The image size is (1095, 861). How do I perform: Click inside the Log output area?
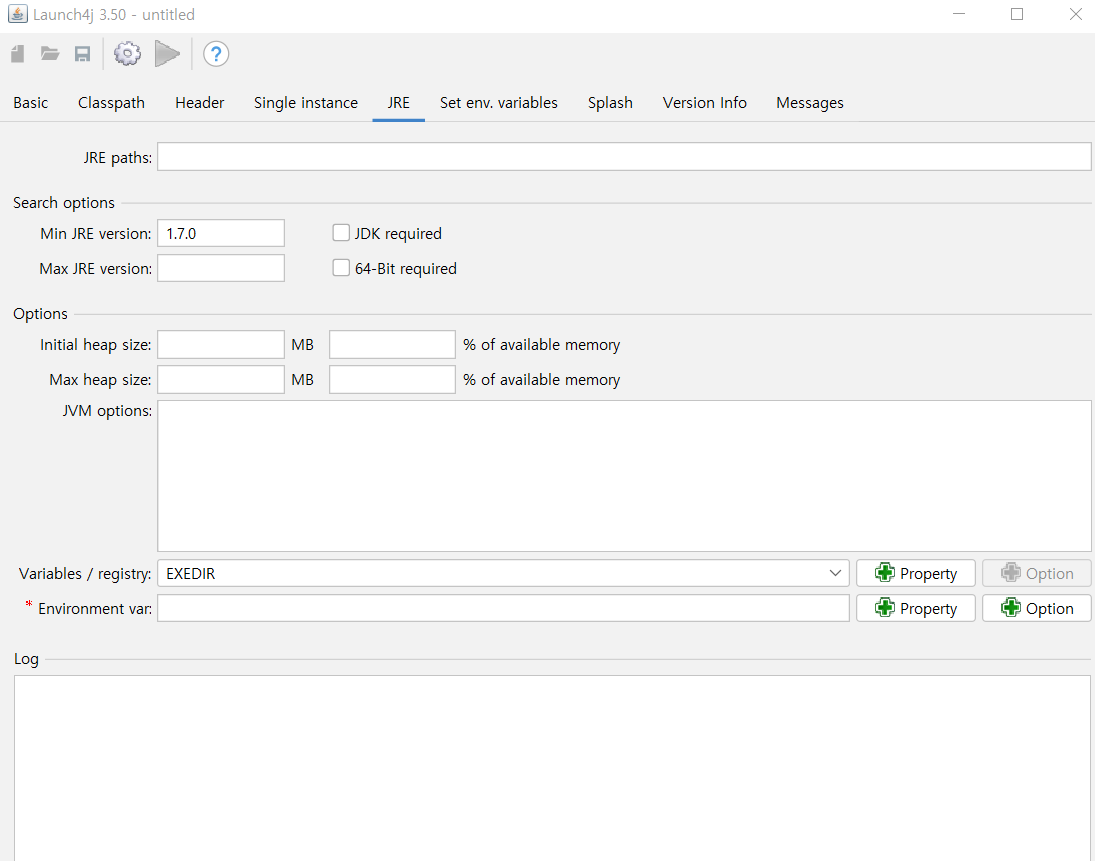[552, 767]
